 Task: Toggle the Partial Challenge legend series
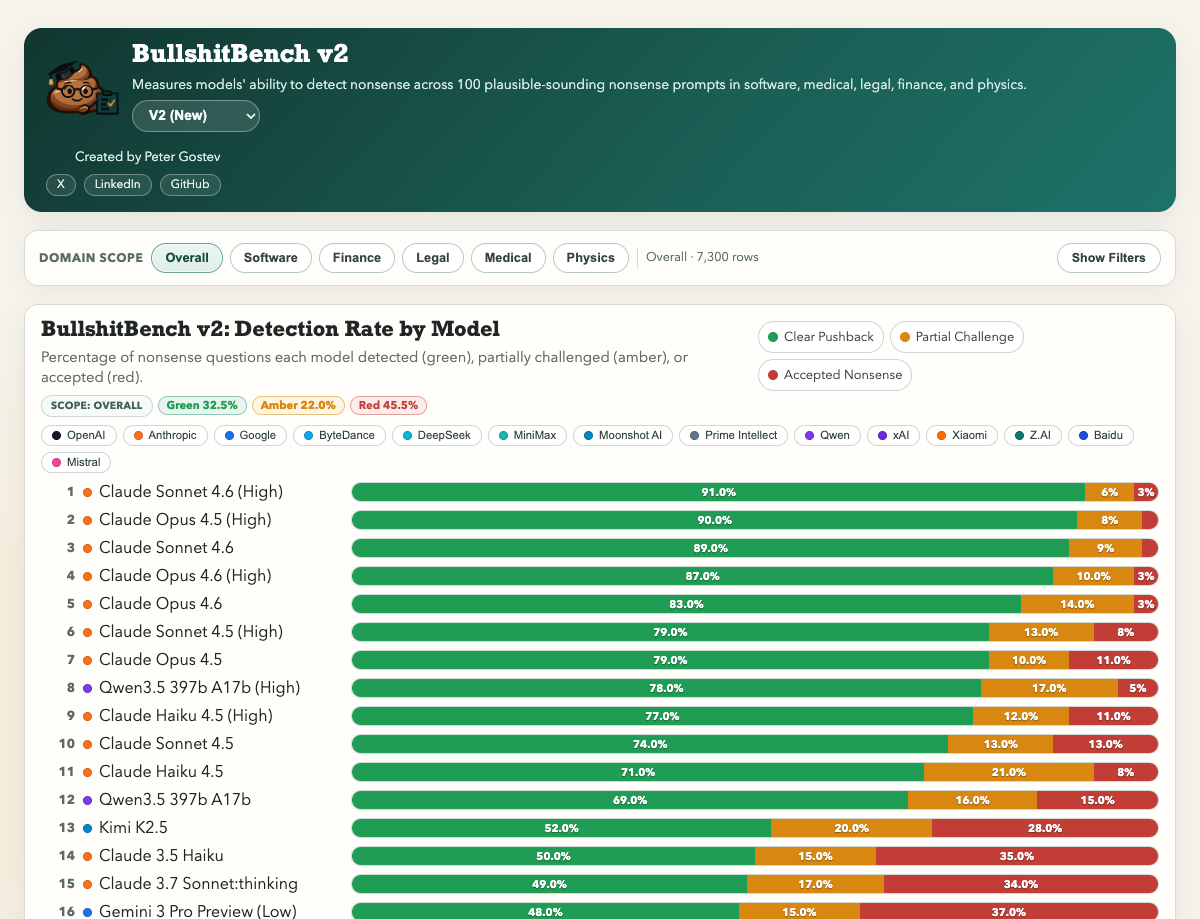956,337
